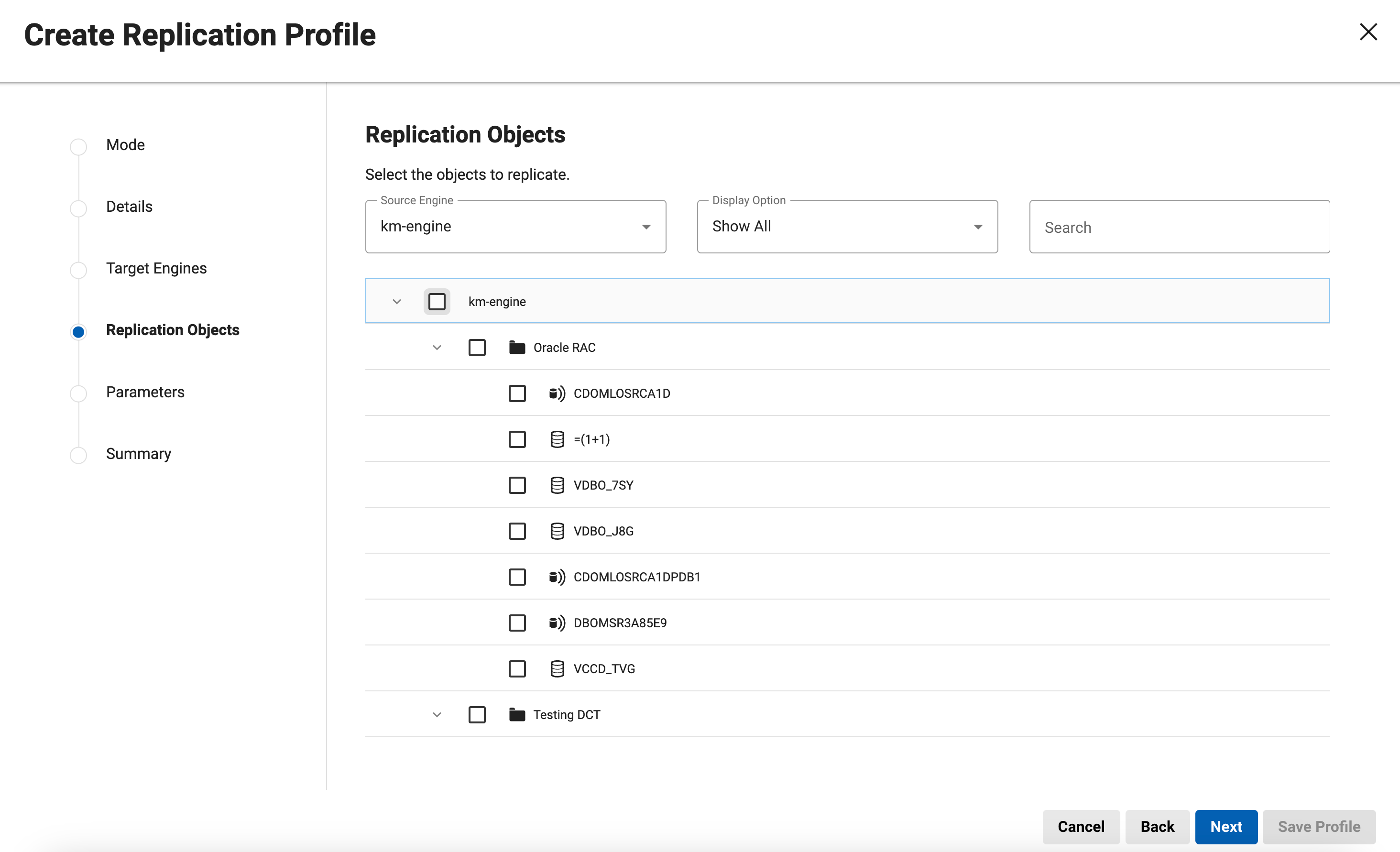Viewport: 1400px width, 852px height.
Task: Collapse the Oracle RAC tree group
Action: tap(437, 348)
